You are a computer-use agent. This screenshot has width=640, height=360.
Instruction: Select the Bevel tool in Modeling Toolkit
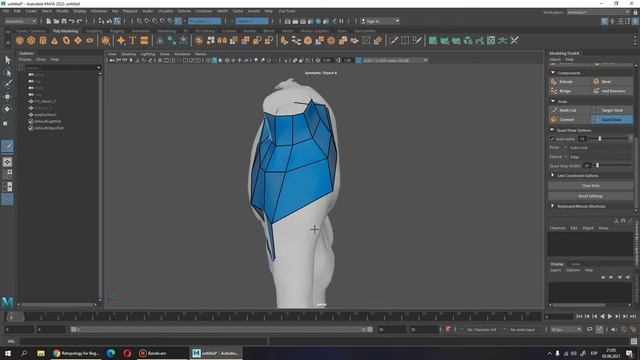[611, 82]
